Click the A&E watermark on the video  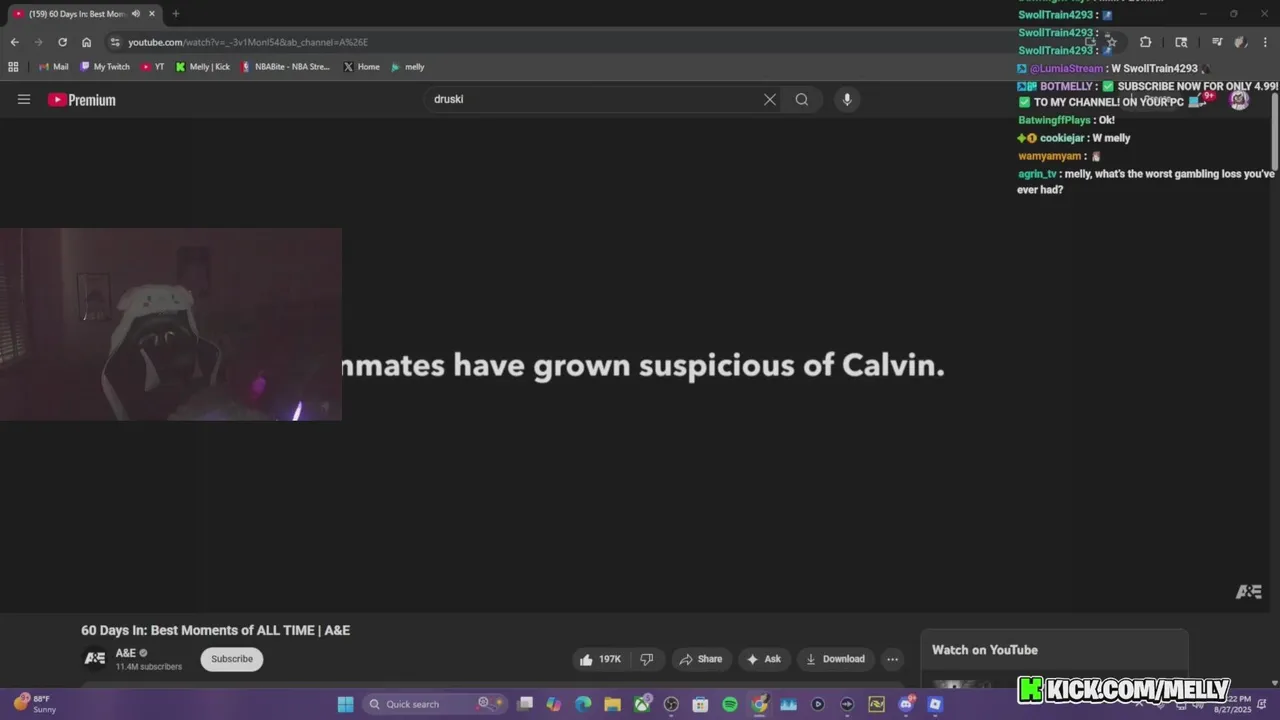(x=1248, y=592)
